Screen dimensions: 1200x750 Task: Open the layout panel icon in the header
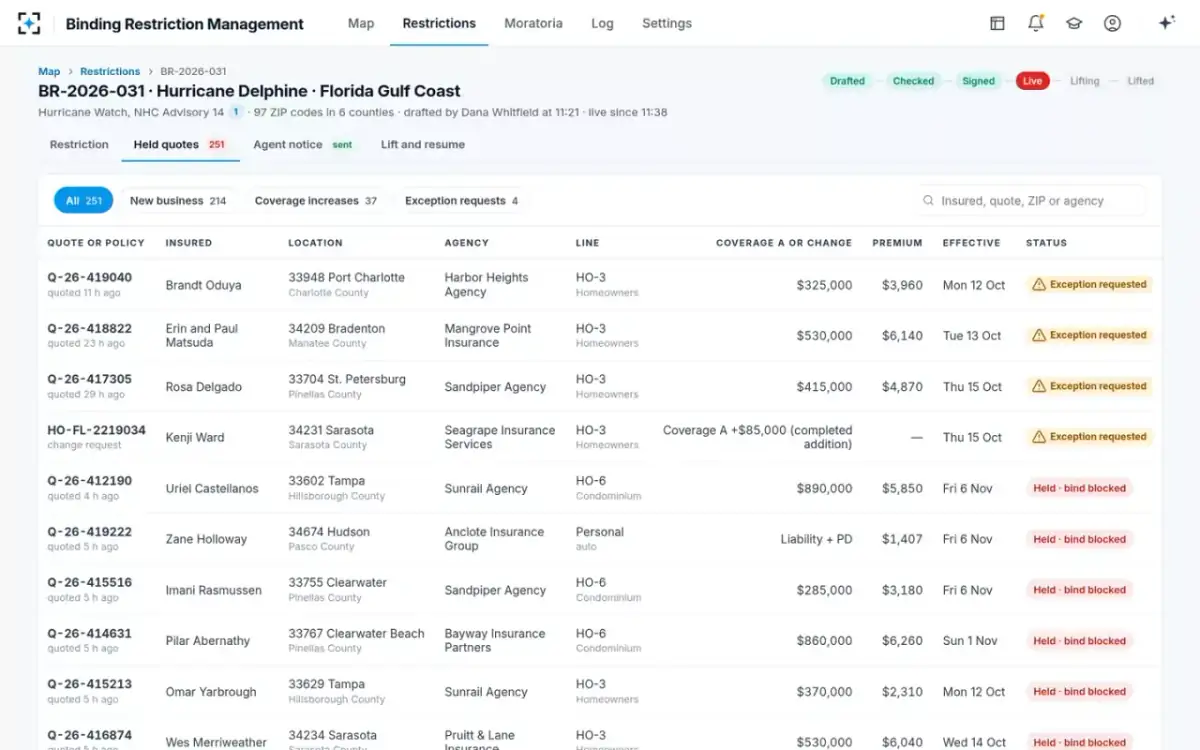pyautogui.click(x=997, y=23)
